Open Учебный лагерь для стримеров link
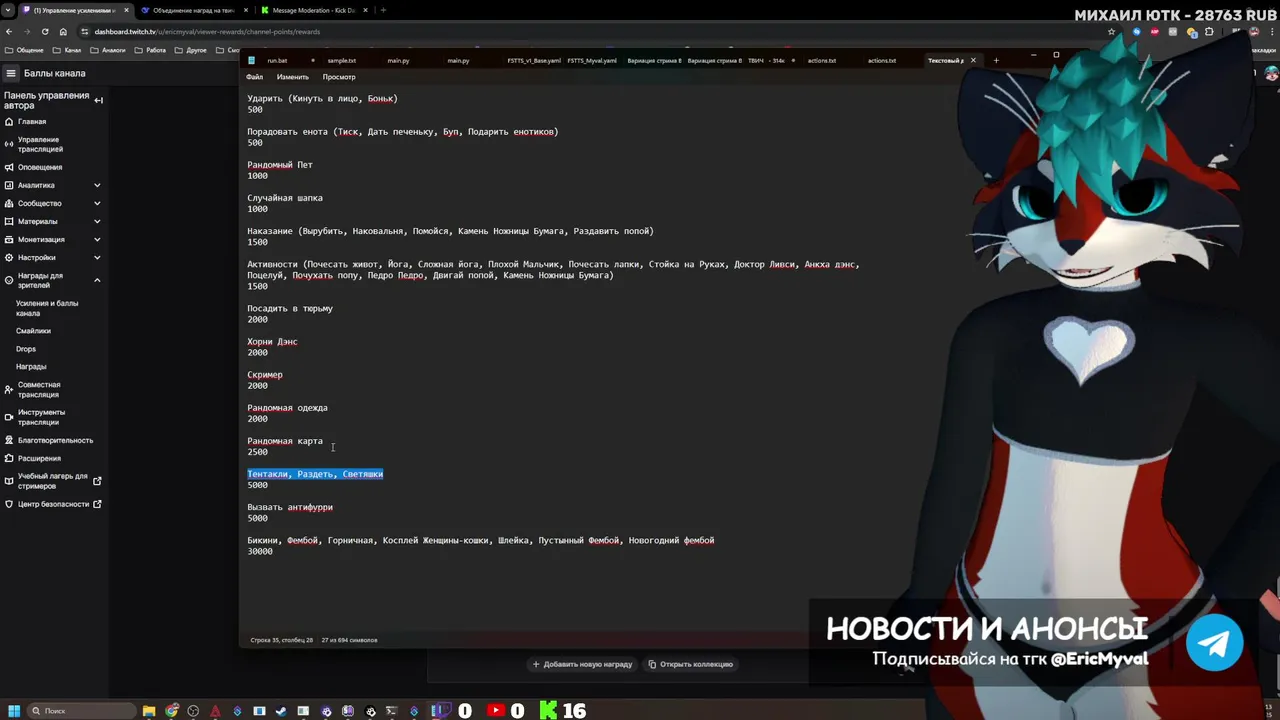 [x=52, y=481]
